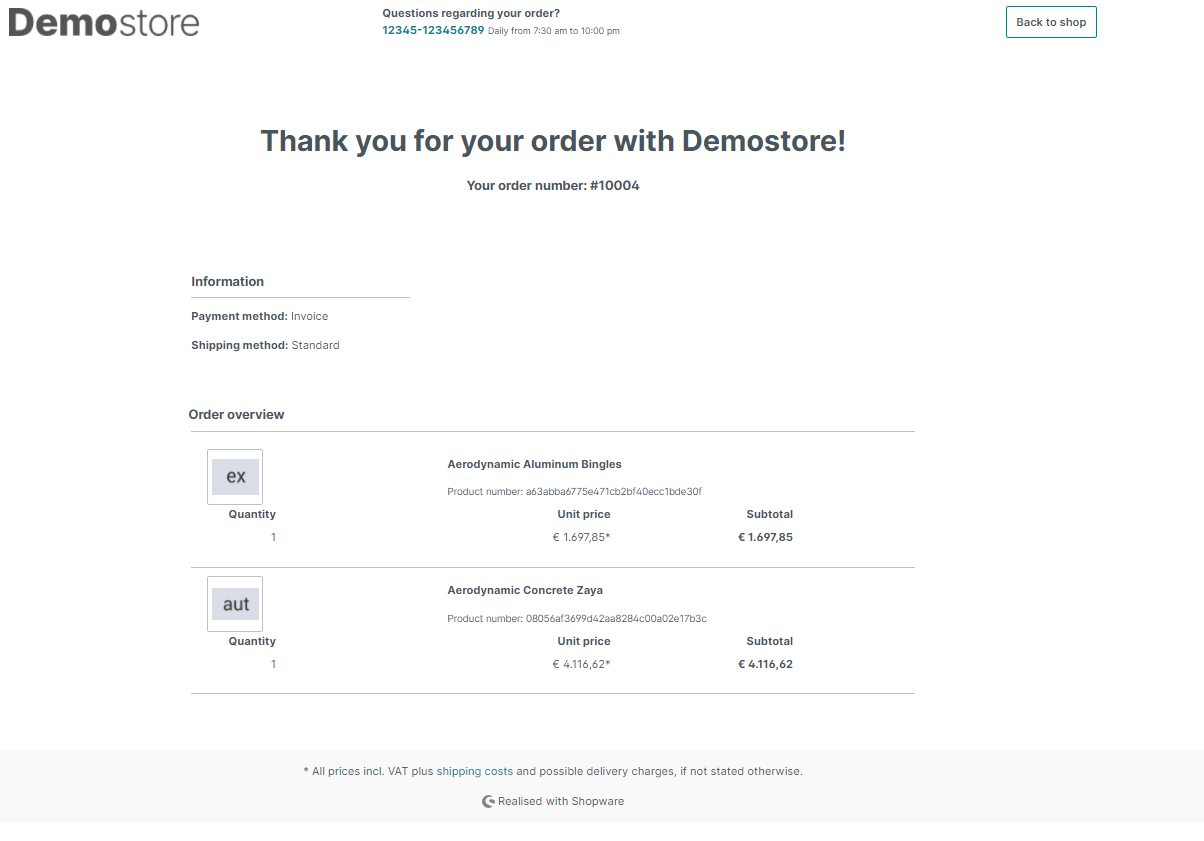Click the Information section heading
This screenshot has height=841, width=1204.
(228, 282)
